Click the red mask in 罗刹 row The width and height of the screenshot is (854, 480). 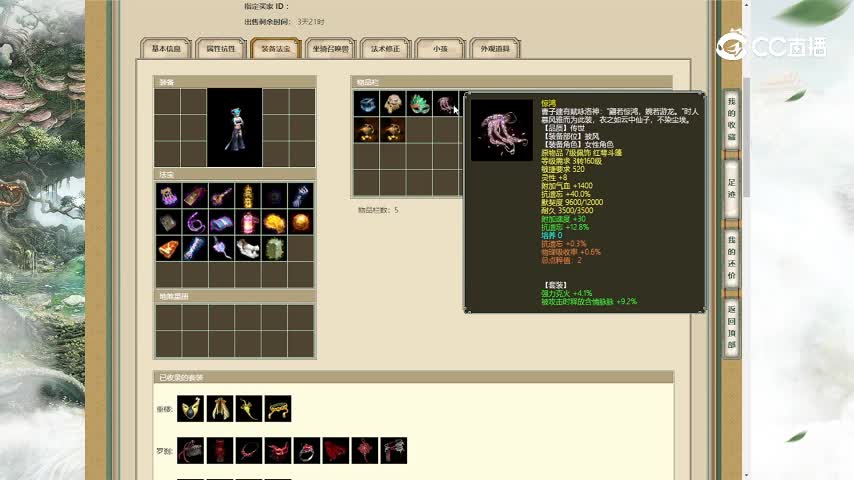click(278, 451)
